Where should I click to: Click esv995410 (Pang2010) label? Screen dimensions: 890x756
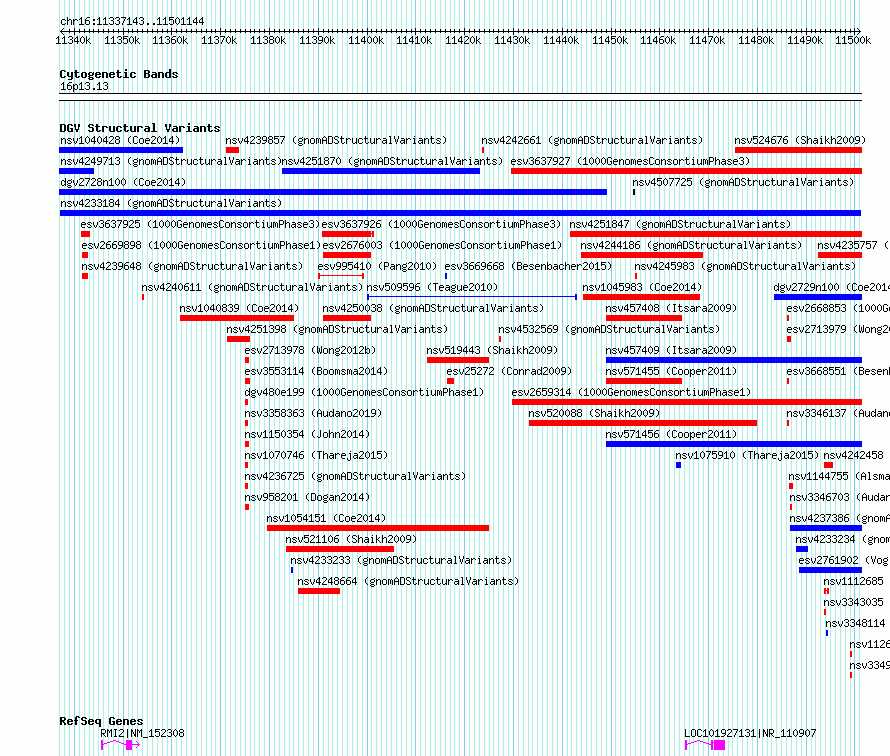[377, 266]
